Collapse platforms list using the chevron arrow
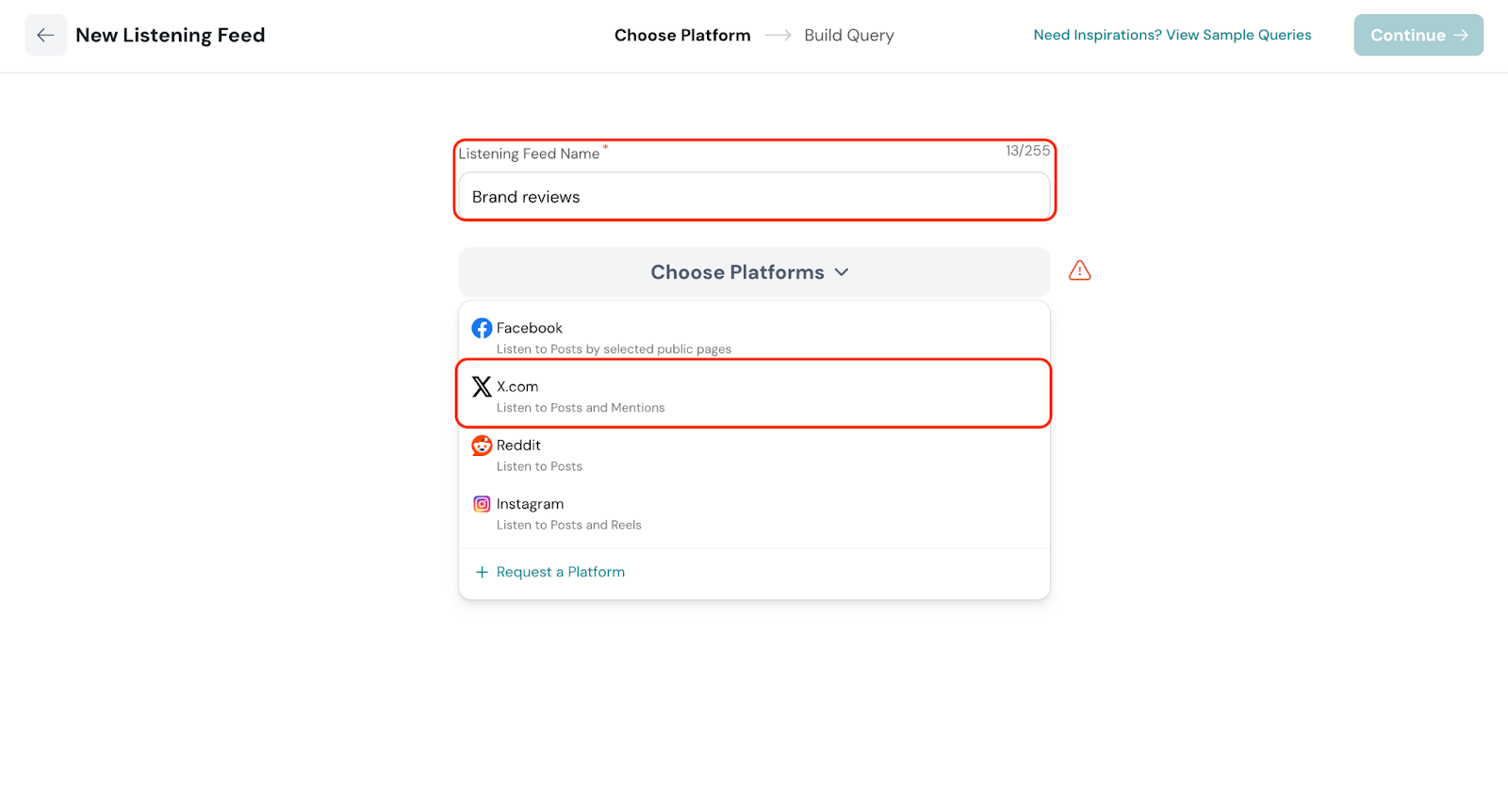The image size is (1508, 812). coord(842,272)
